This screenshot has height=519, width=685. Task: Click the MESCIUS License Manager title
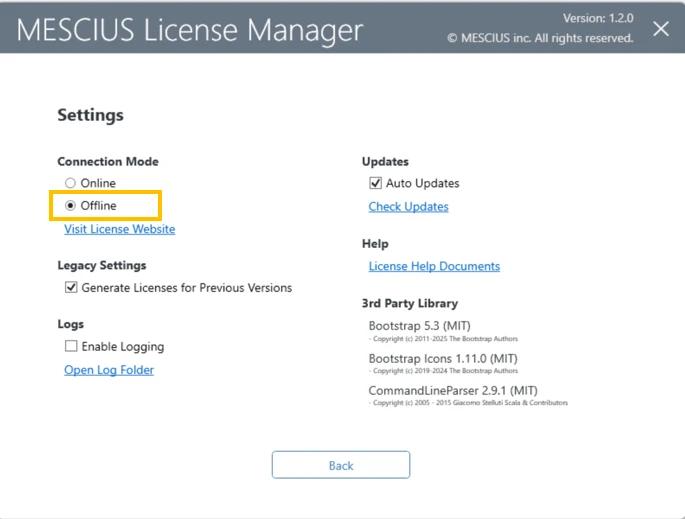coord(190,30)
